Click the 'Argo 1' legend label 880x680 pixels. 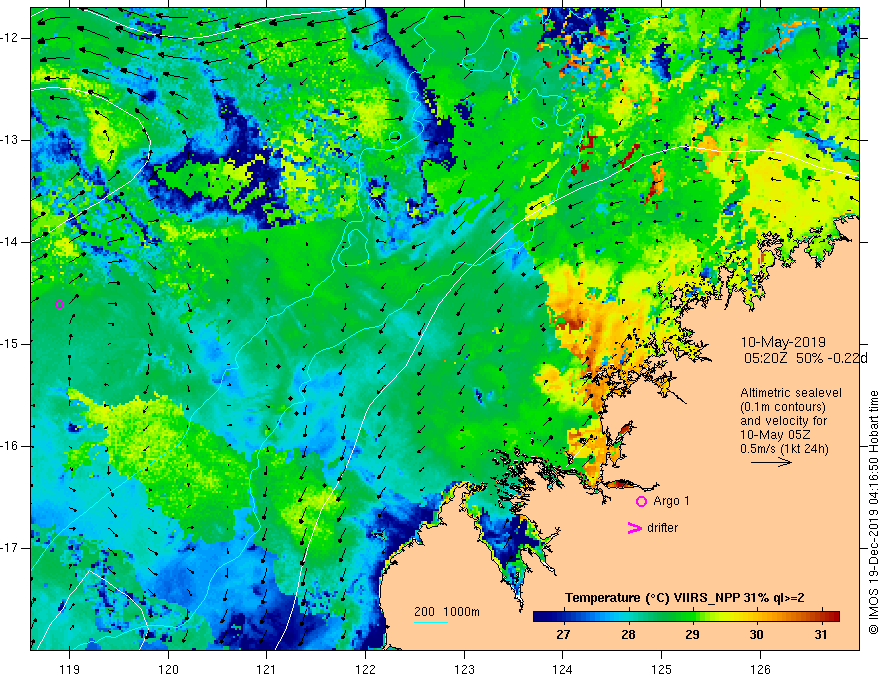671,501
